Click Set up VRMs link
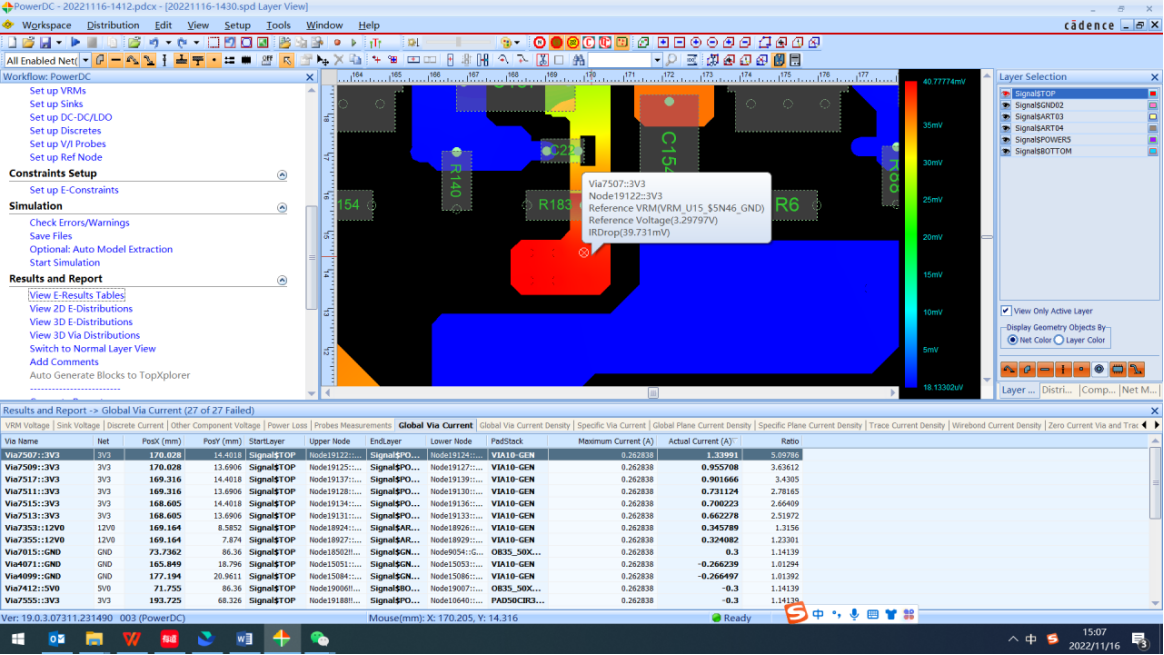This screenshot has width=1164, height=655. pyautogui.click(x=58, y=91)
